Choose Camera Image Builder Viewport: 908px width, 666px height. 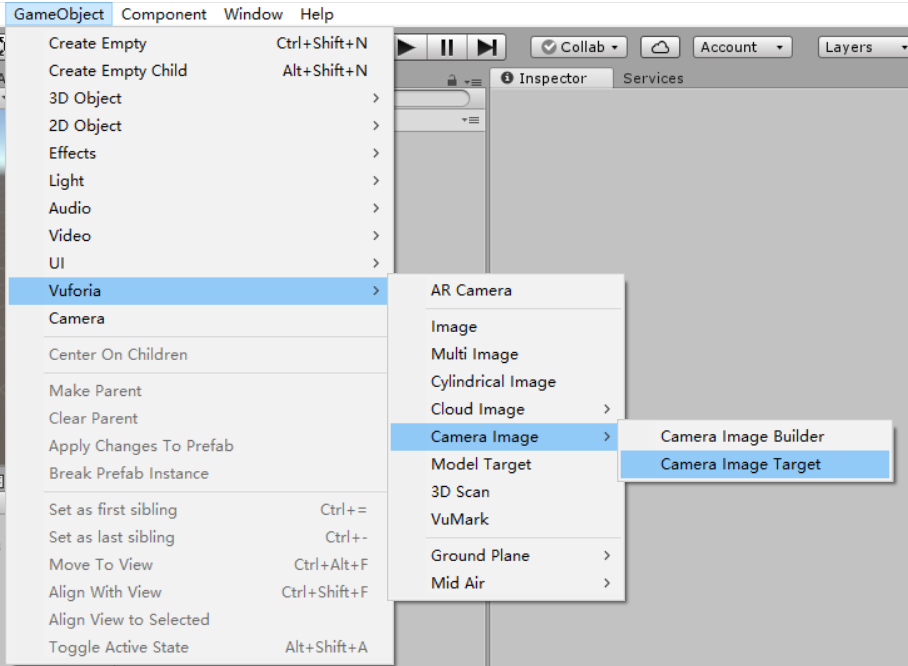[x=755, y=437]
